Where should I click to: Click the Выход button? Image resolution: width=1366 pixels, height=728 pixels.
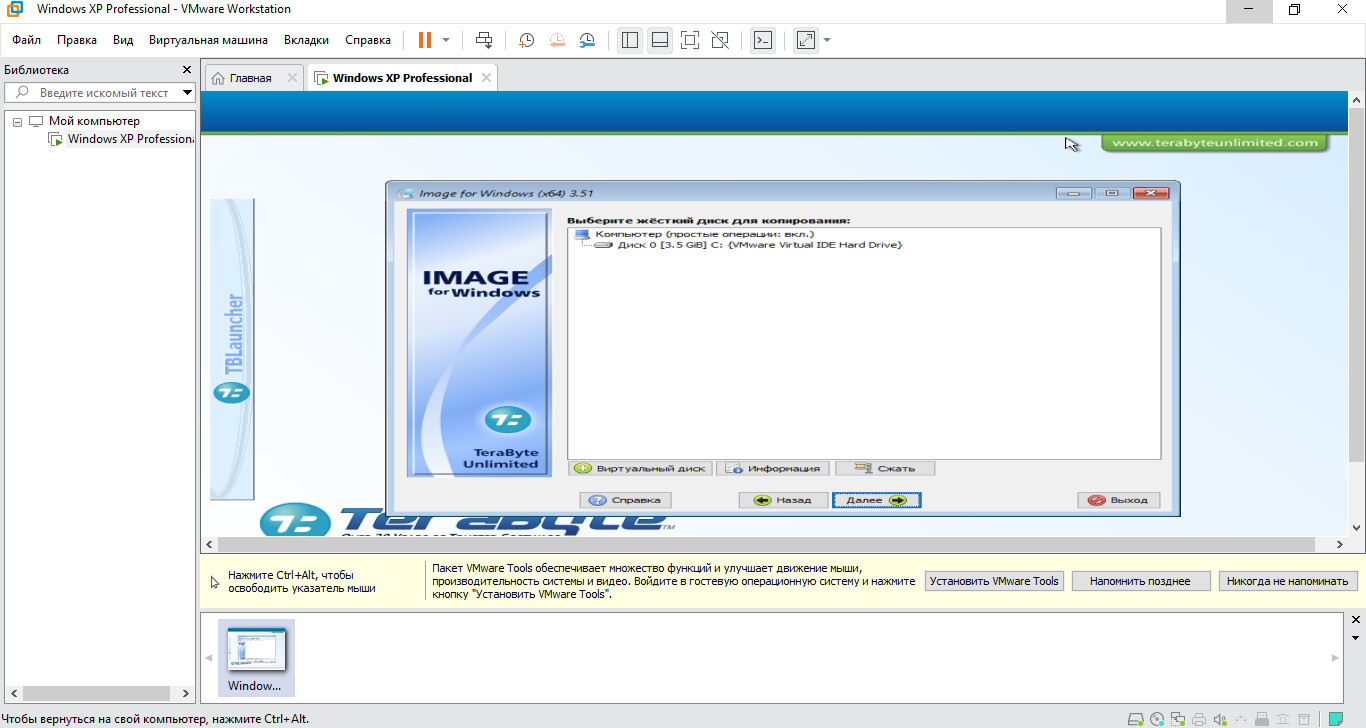pyautogui.click(x=1119, y=500)
